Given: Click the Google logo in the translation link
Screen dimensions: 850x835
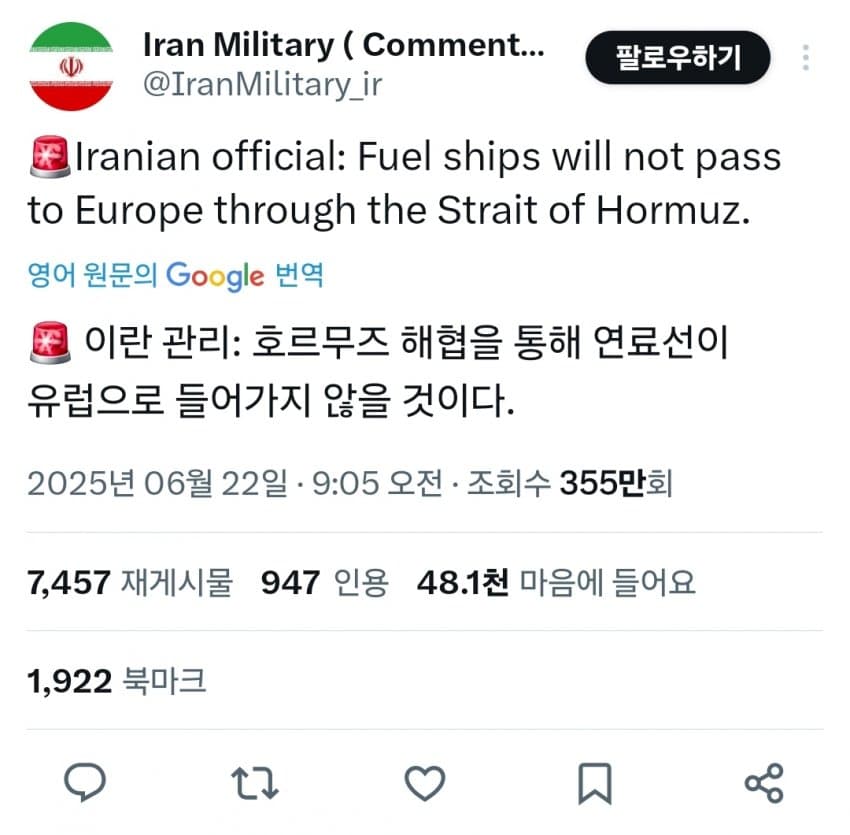Looking at the screenshot, I should 215,276.
